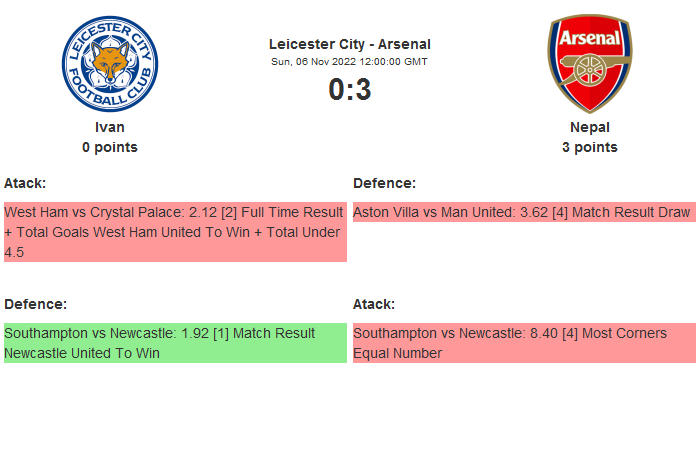This screenshot has width=700, height=460.
Task: Select the 0:3 final score
Action: (x=350, y=90)
